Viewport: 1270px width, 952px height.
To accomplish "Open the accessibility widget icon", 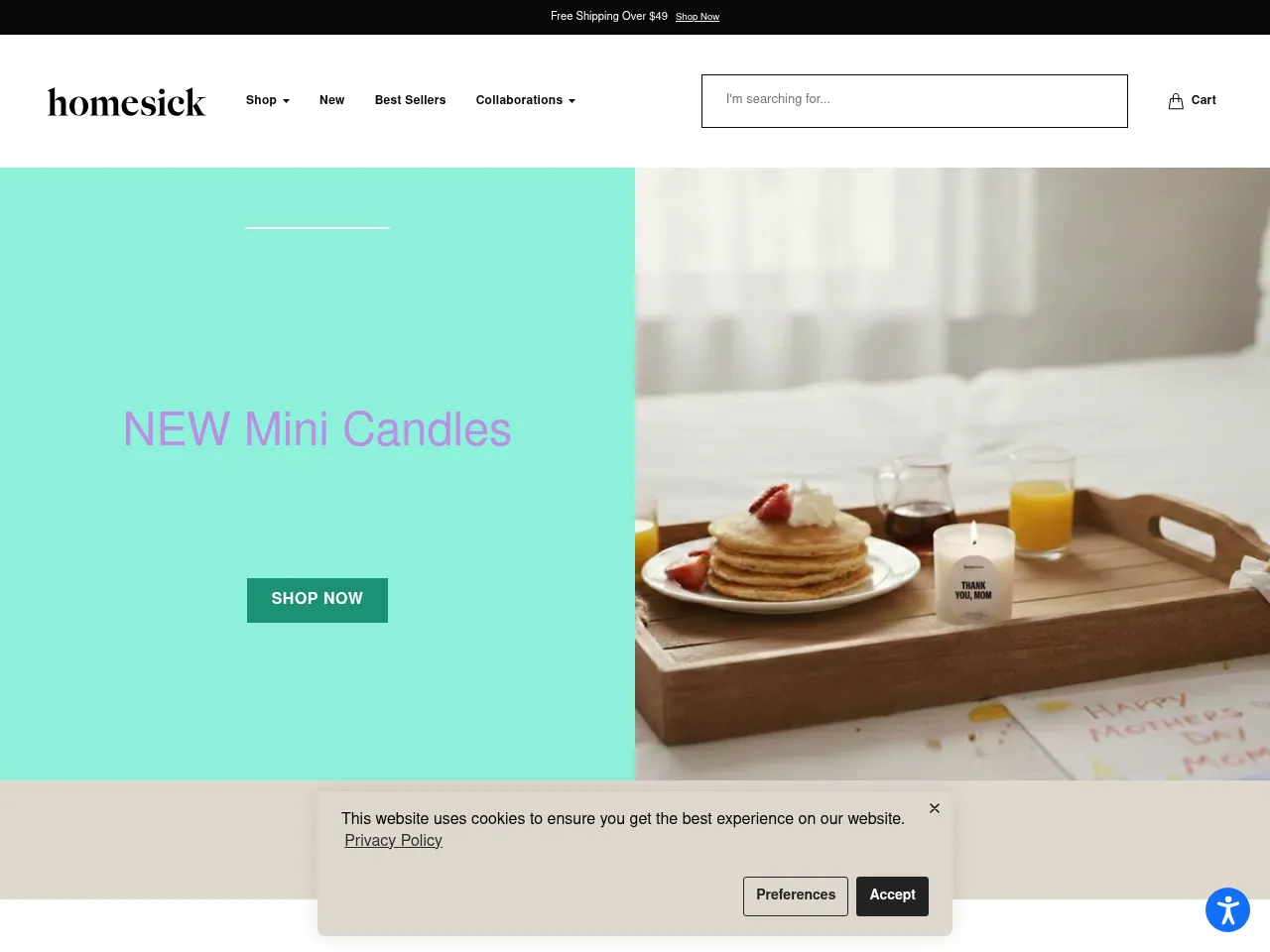I will (1227, 909).
